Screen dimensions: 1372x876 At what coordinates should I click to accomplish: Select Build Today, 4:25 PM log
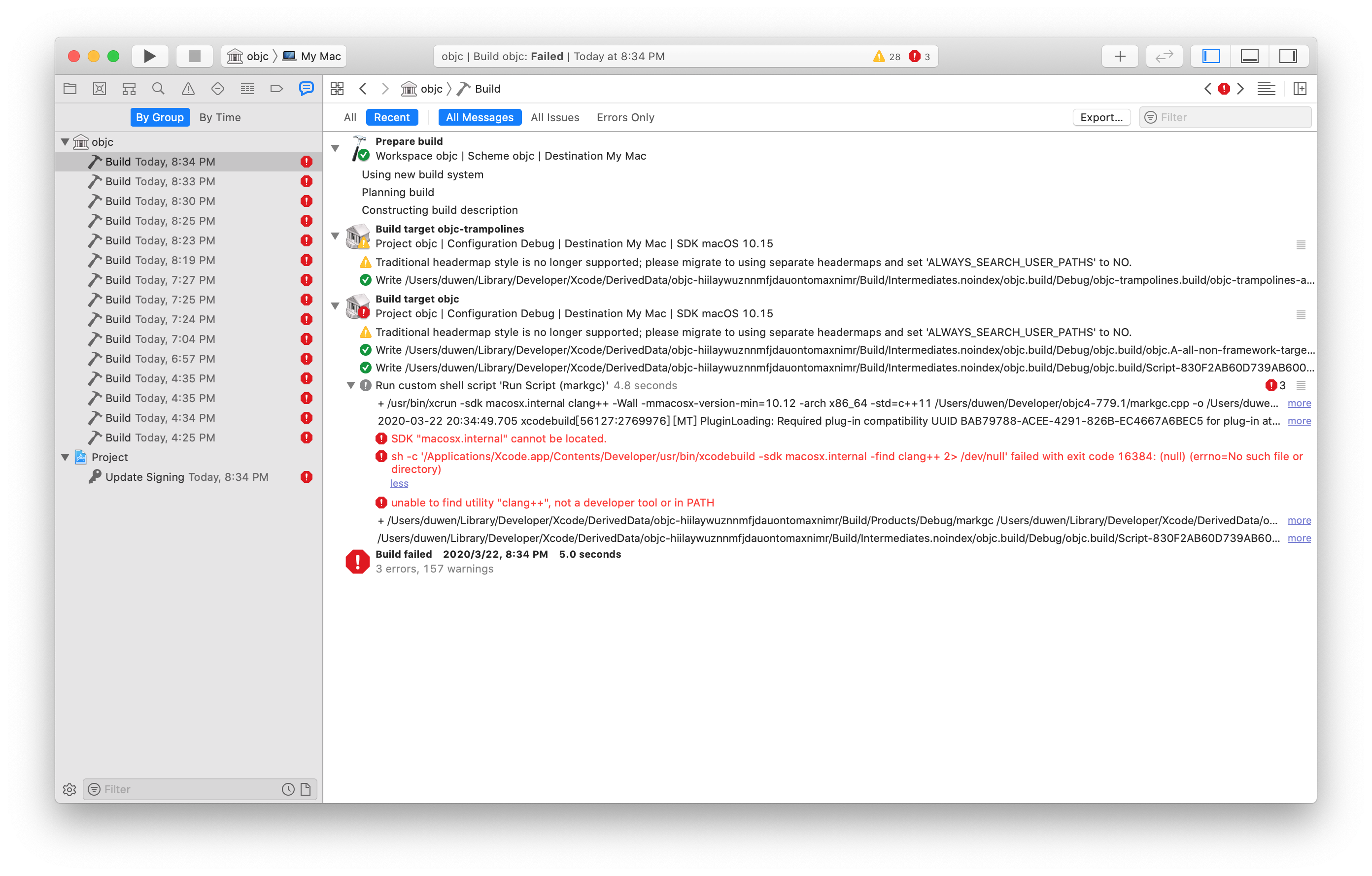coord(189,438)
